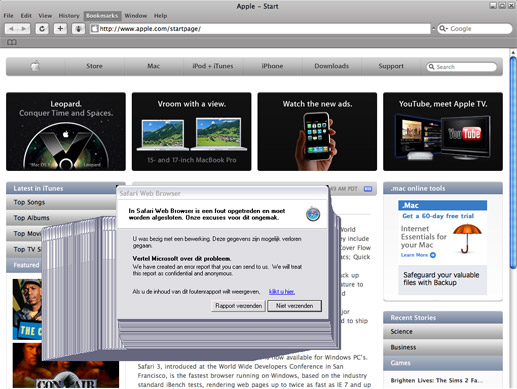Expand the Science stories section

pyautogui.click(x=443, y=332)
